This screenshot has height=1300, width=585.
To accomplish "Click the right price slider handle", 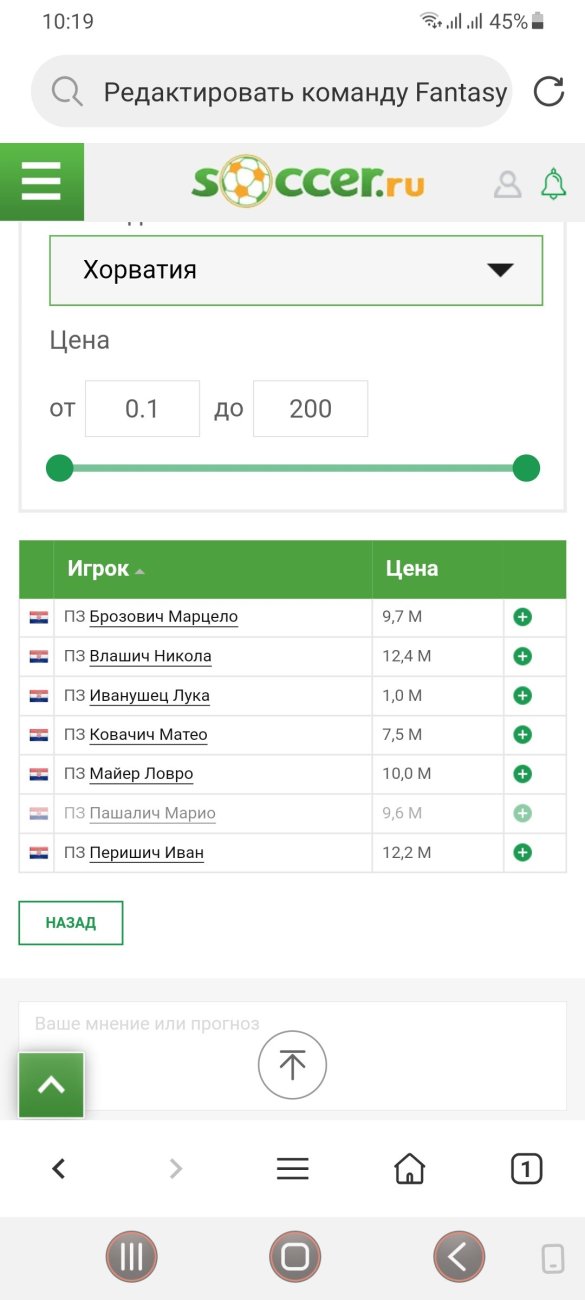I will 526,468.
